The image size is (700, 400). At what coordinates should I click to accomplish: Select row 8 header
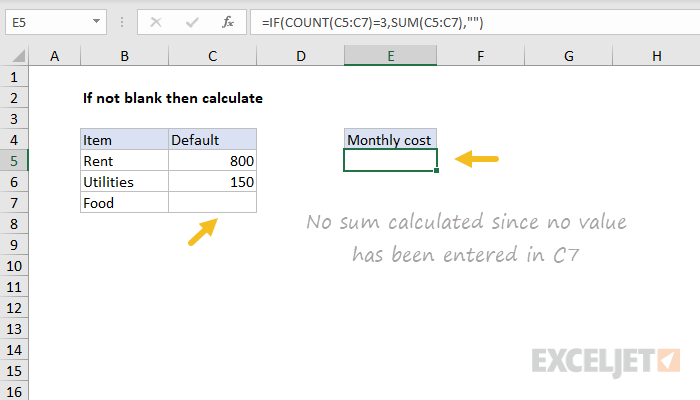[14, 224]
